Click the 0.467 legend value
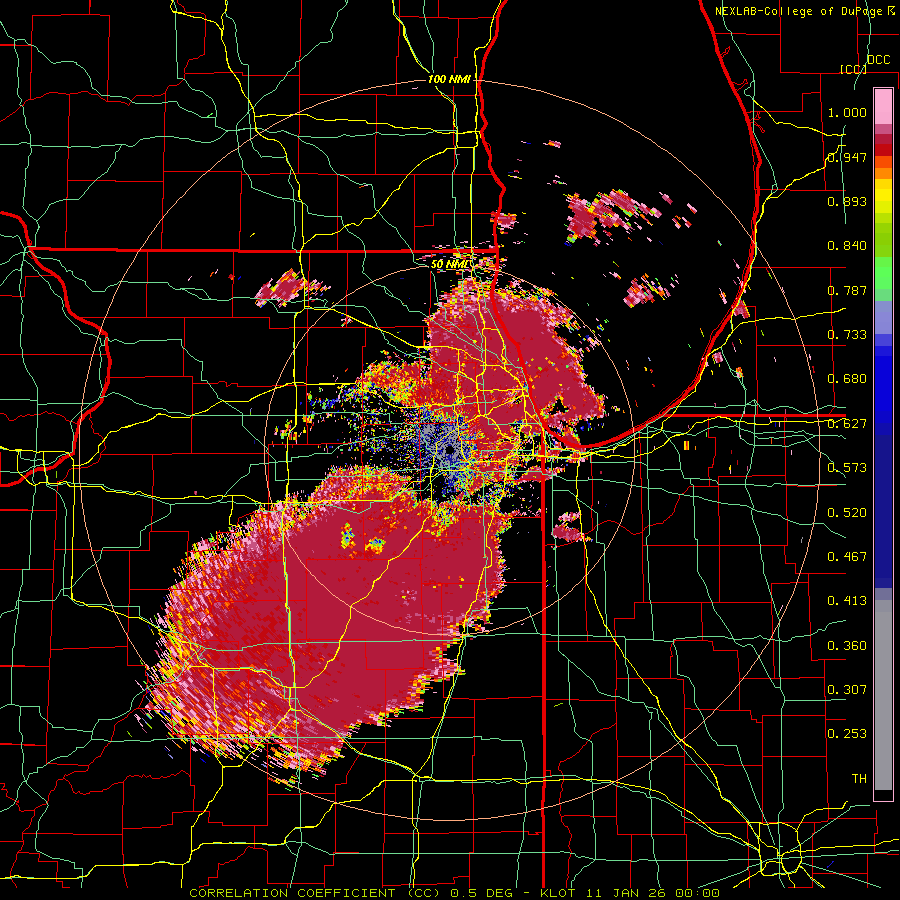 click(847, 557)
